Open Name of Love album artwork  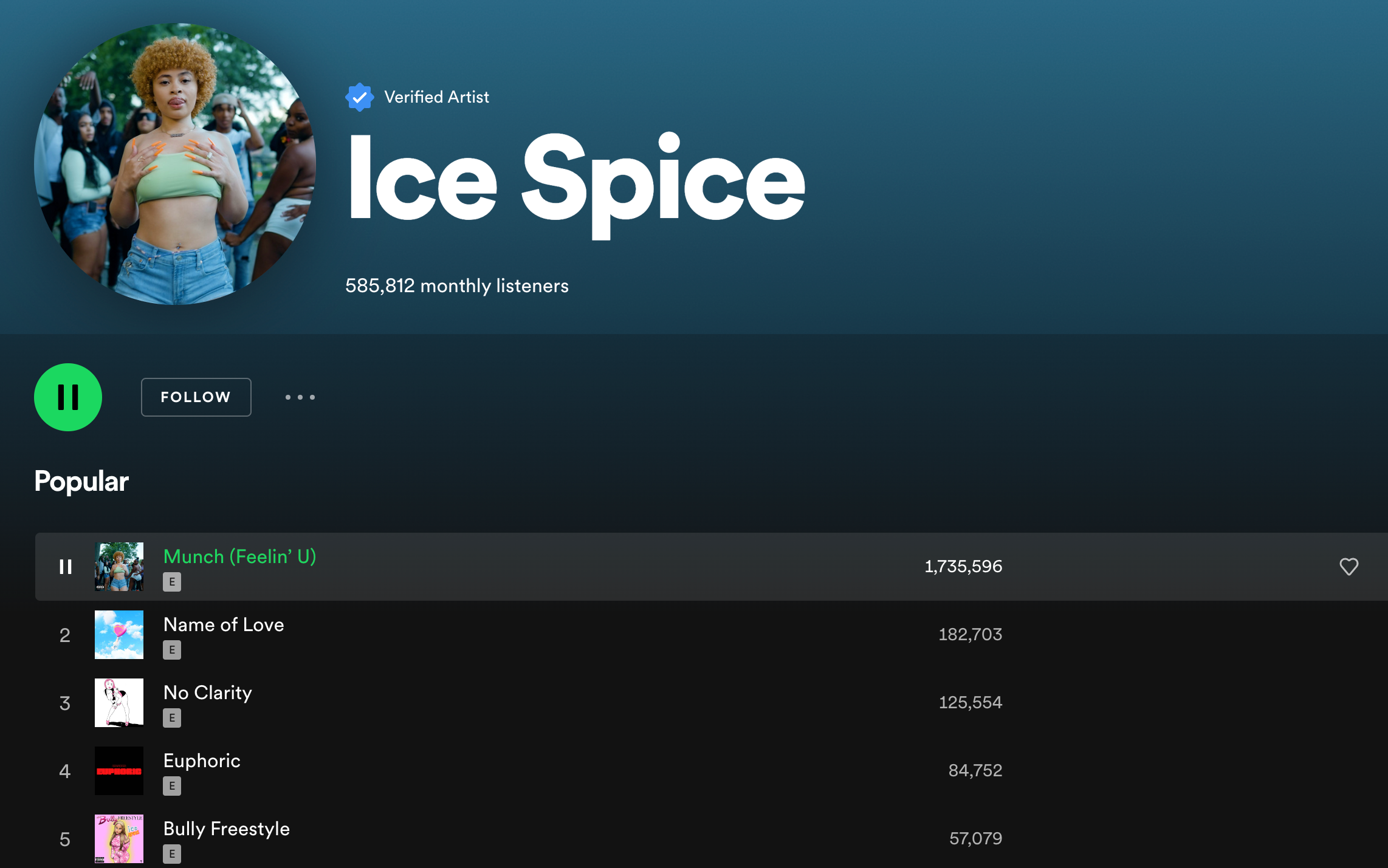point(119,635)
